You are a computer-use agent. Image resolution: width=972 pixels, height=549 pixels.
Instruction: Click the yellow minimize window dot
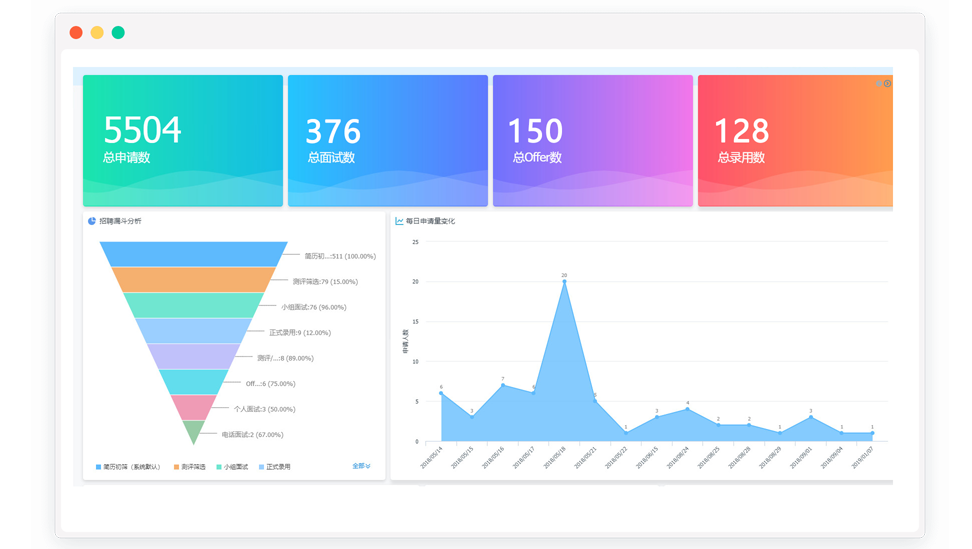point(97,32)
